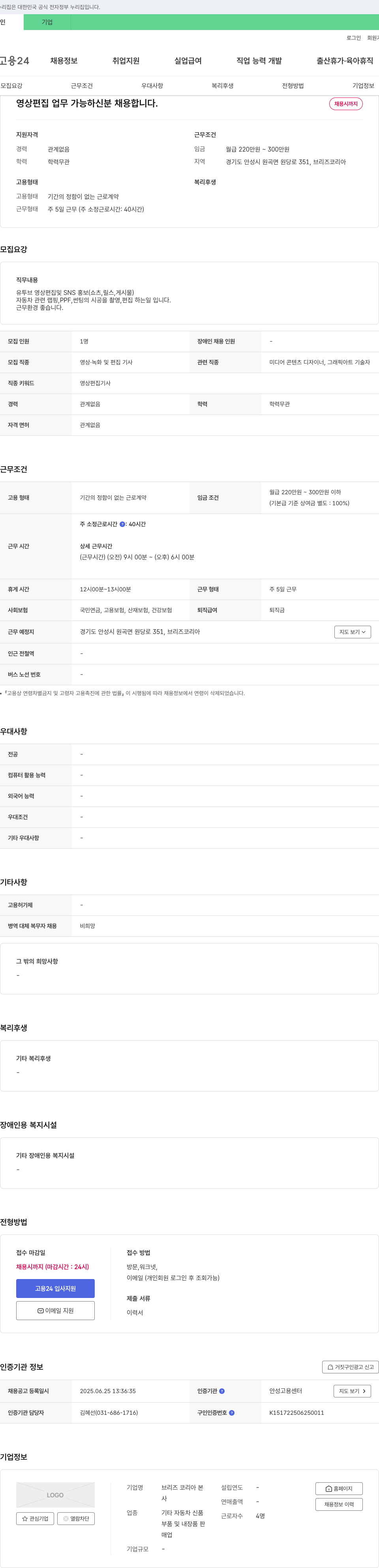
Task: Click the company LOGO placeholder image
Action: click(x=55, y=1495)
